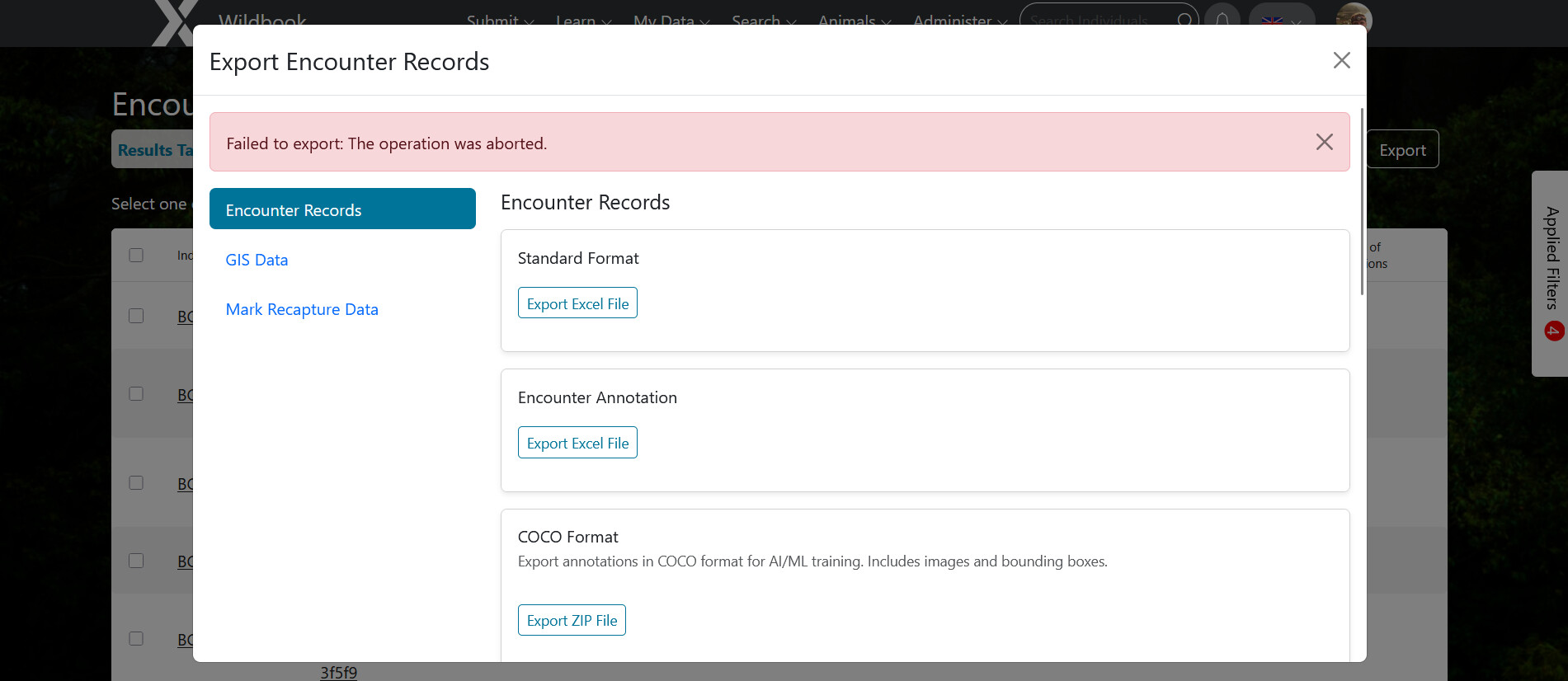Expand the Learn dropdown menu
This screenshot has width=1568, height=681.
point(583,20)
